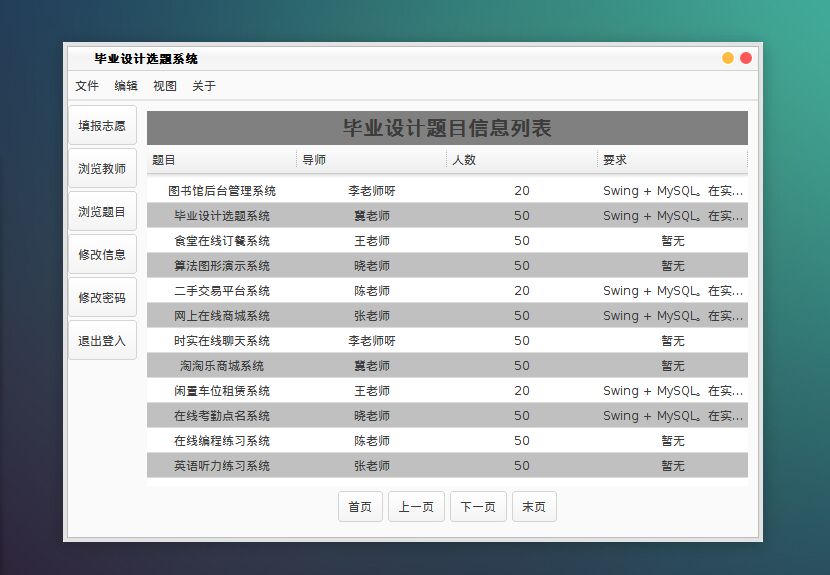The image size is (830, 575).
Task: Click the requirement cell of 在线考勤点名系统
Action: [x=673, y=416]
